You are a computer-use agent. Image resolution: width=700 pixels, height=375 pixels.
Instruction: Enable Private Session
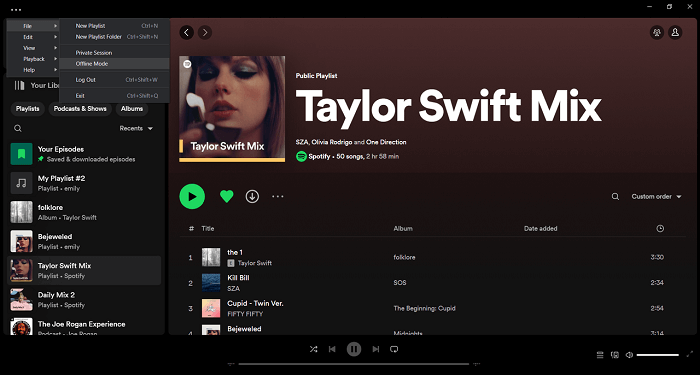(115, 53)
